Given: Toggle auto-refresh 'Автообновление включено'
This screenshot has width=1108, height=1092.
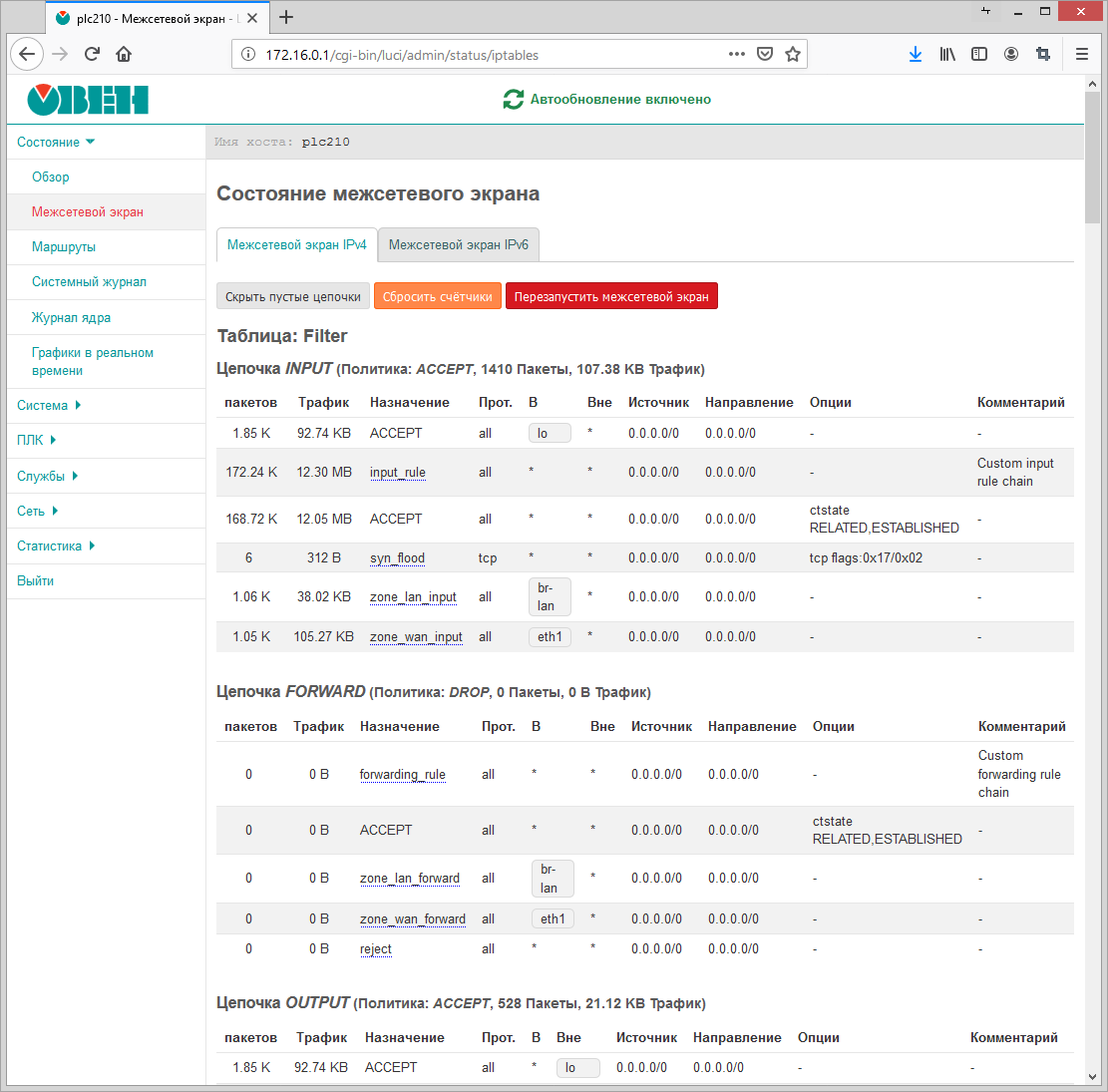Looking at the screenshot, I should (607, 100).
